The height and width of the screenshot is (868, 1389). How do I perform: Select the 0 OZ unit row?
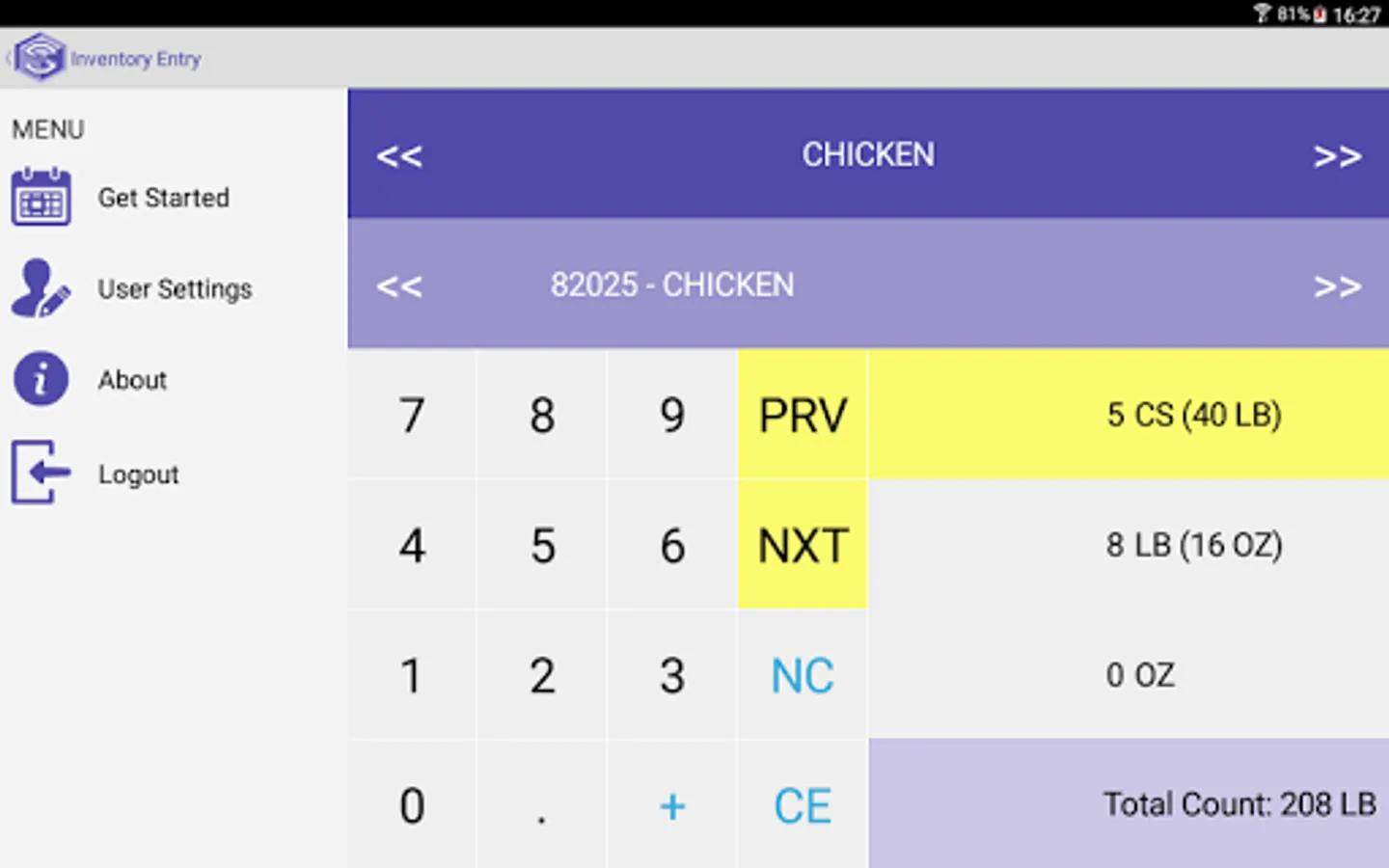click(1129, 675)
